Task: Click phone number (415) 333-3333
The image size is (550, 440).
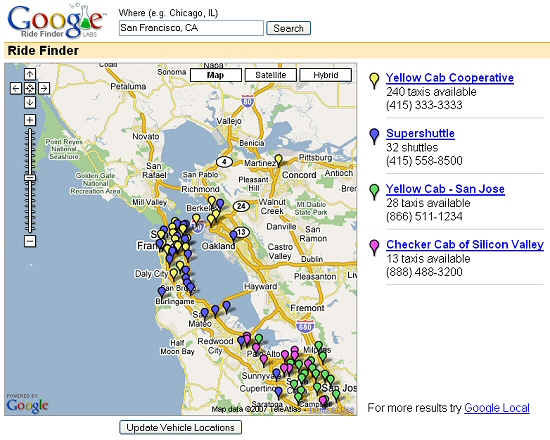Action: click(x=424, y=105)
